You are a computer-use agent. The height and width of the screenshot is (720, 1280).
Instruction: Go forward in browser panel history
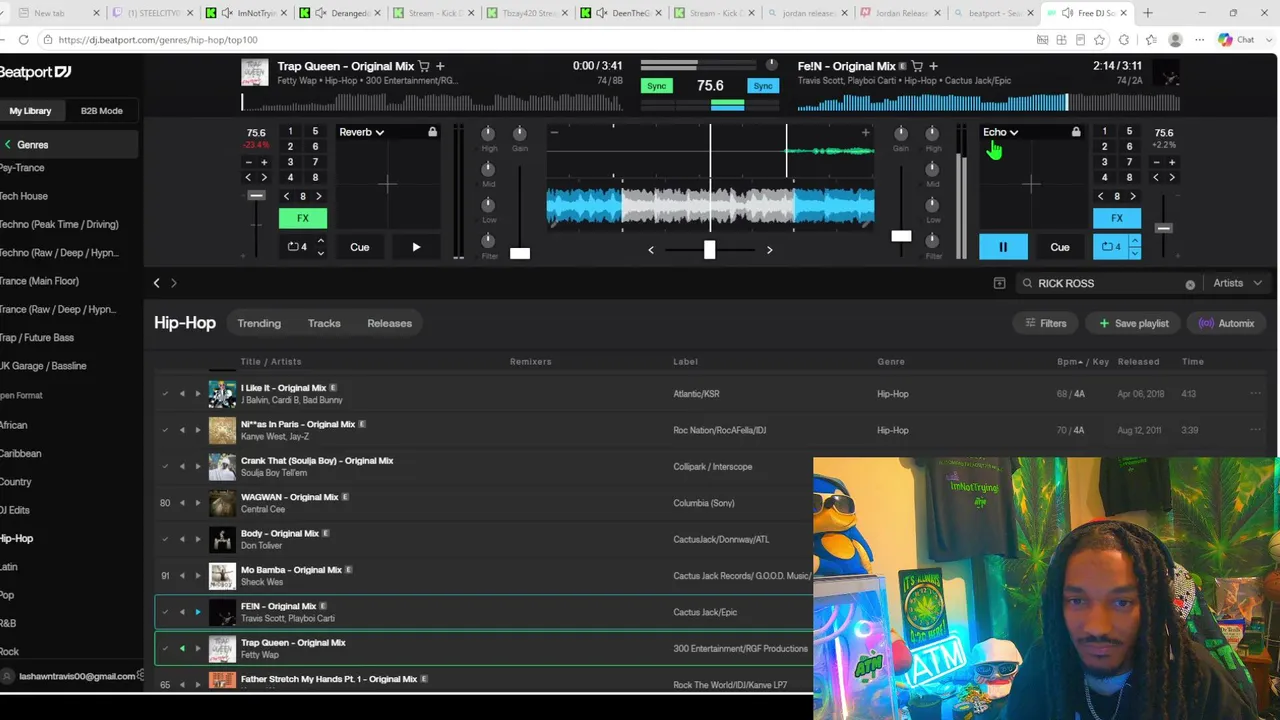click(x=173, y=283)
